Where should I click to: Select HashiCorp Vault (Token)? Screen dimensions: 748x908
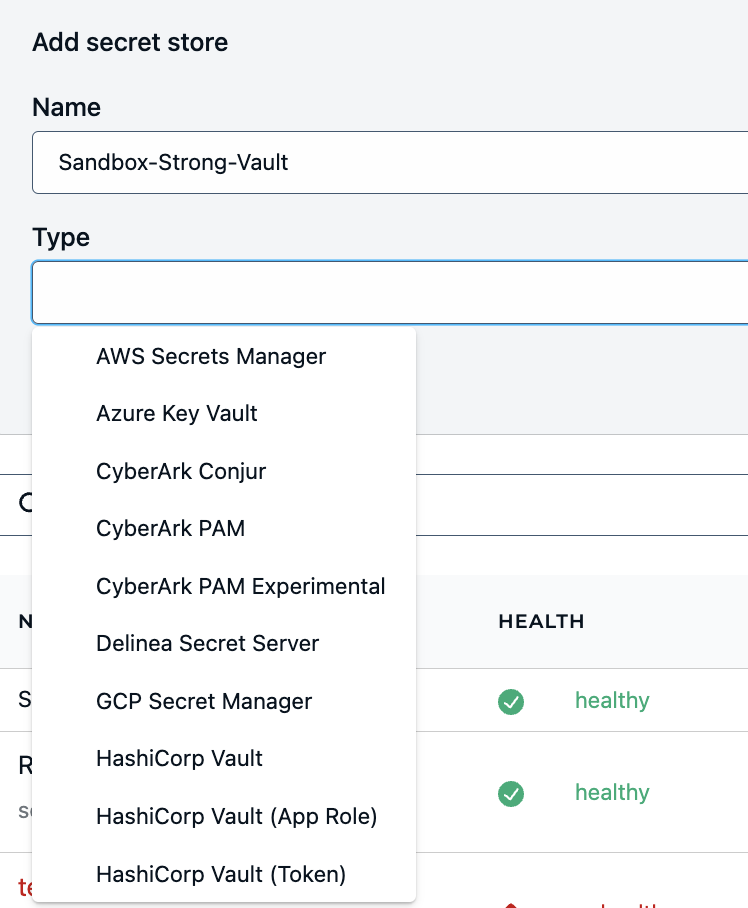click(220, 874)
